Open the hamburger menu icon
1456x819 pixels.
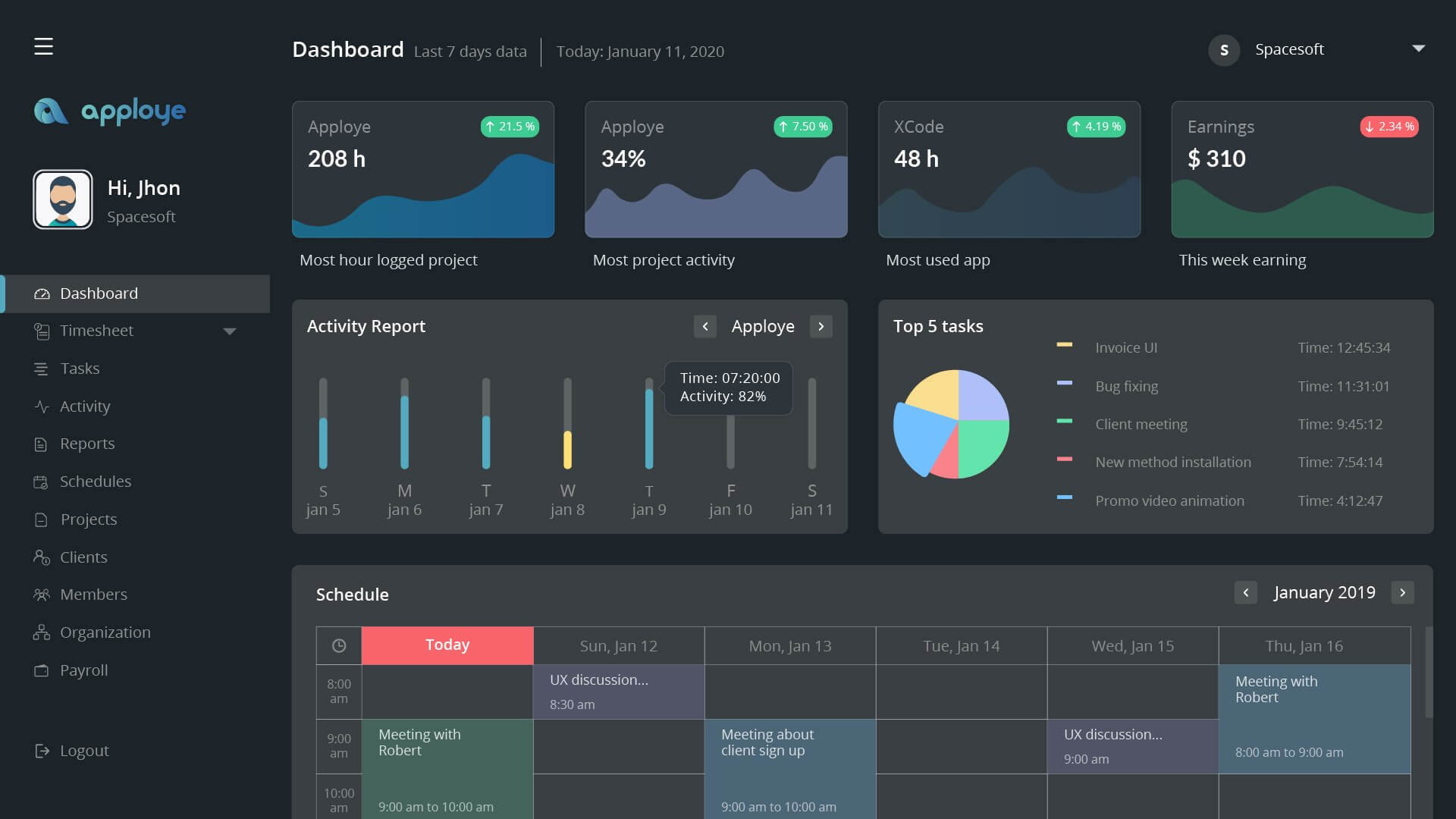coord(43,46)
